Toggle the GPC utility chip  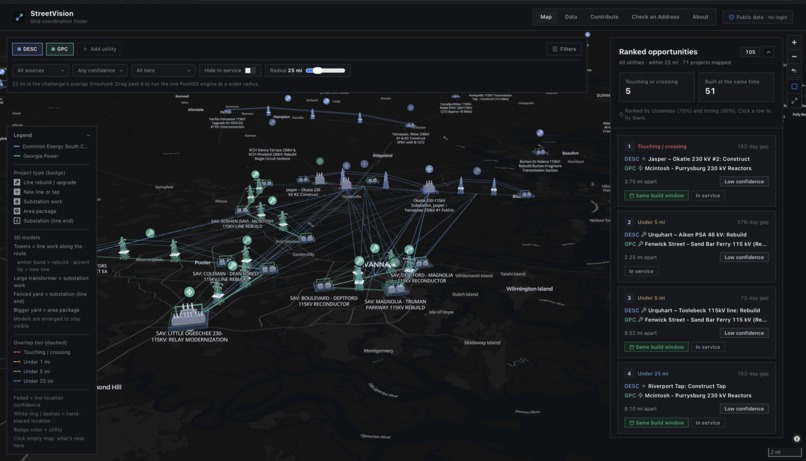60,49
